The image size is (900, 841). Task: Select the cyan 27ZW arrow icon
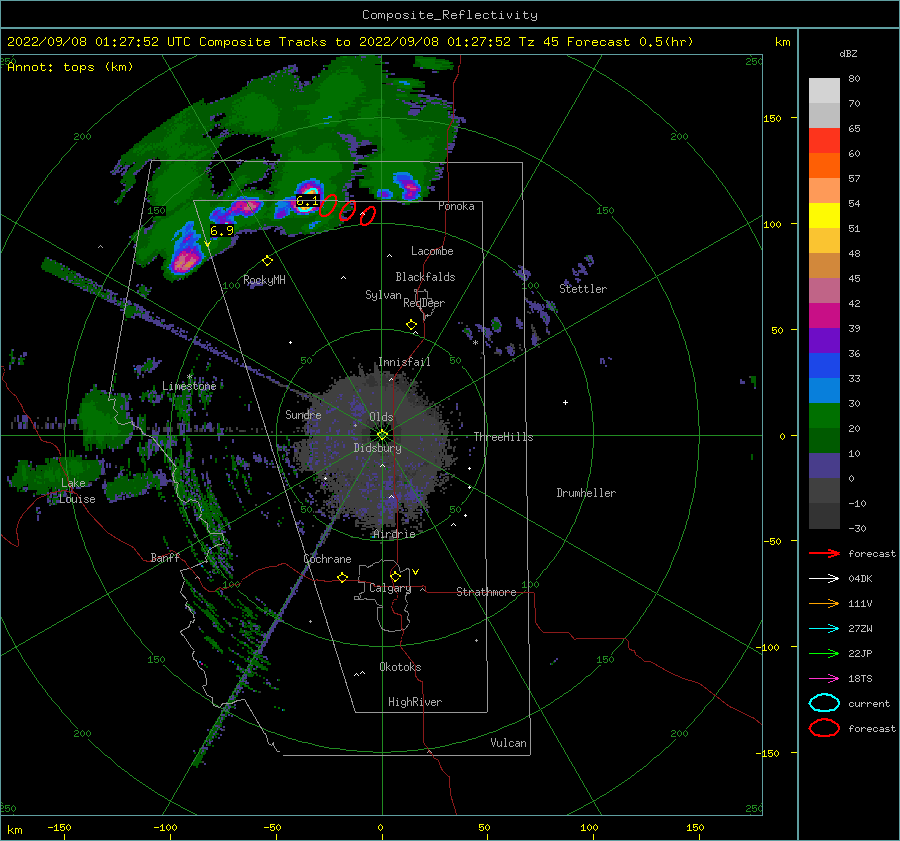824,629
